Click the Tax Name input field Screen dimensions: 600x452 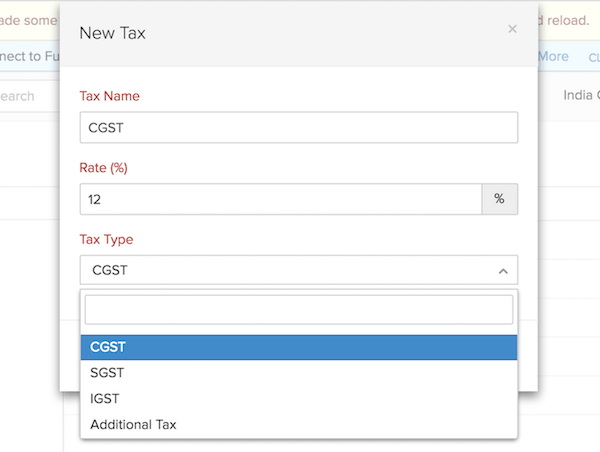point(298,128)
